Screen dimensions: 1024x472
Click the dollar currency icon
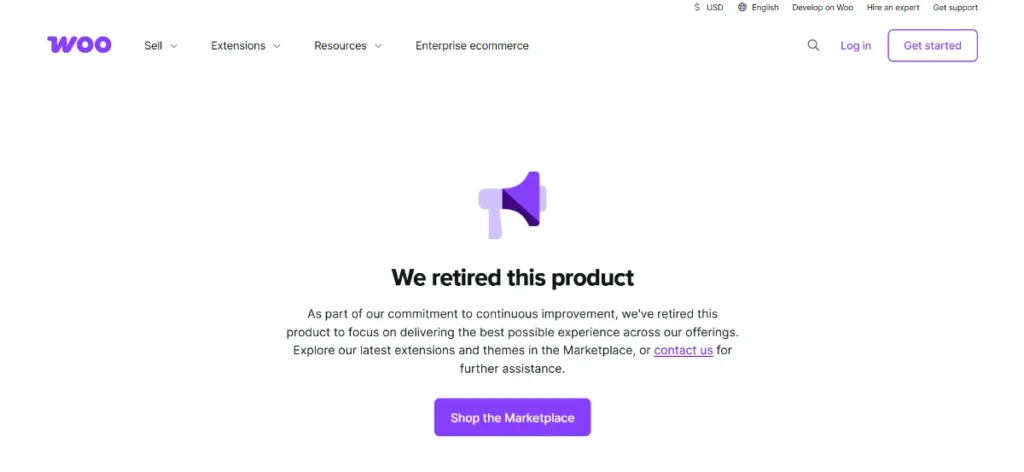point(697,8)
